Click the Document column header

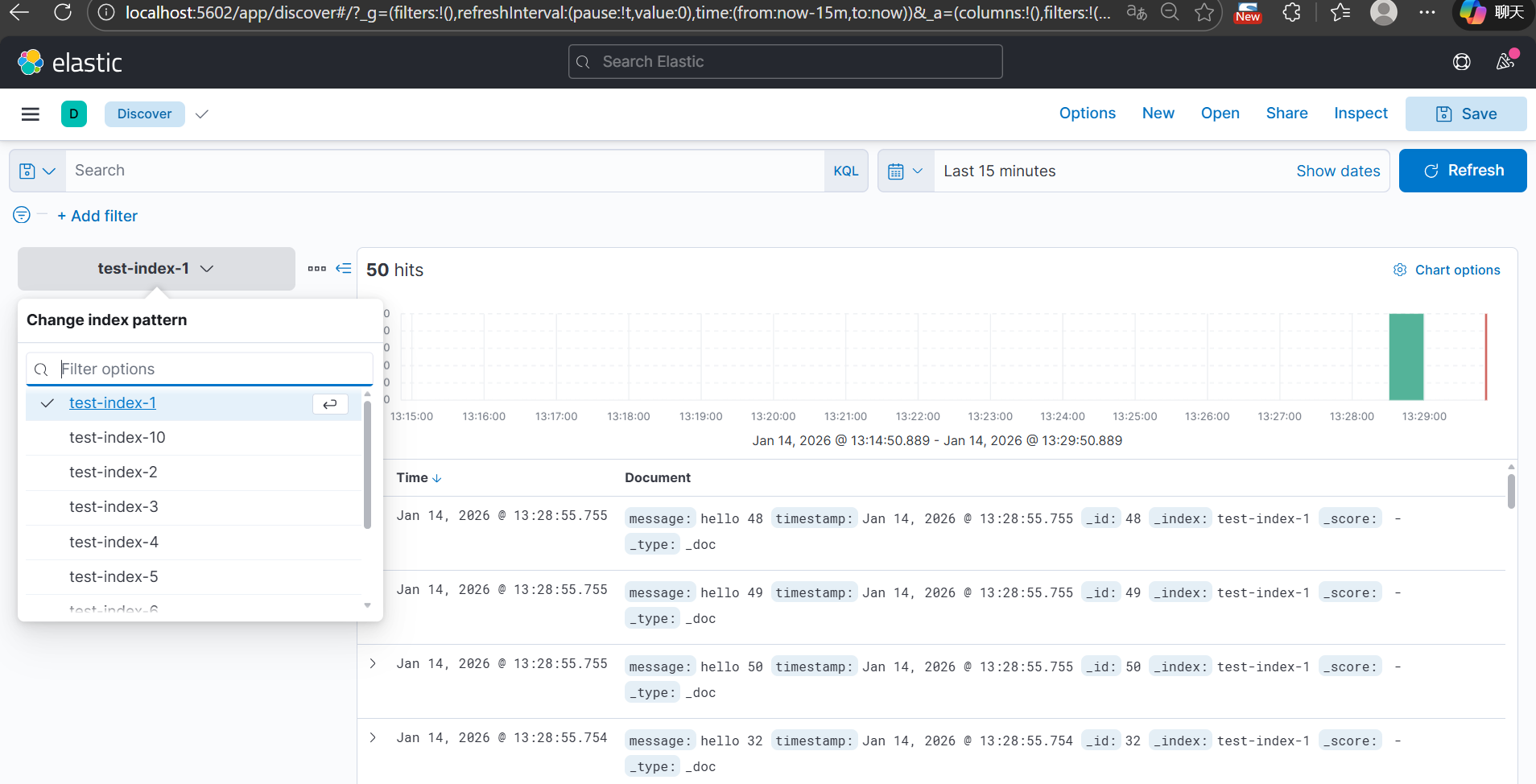click(x=657, y=478)
